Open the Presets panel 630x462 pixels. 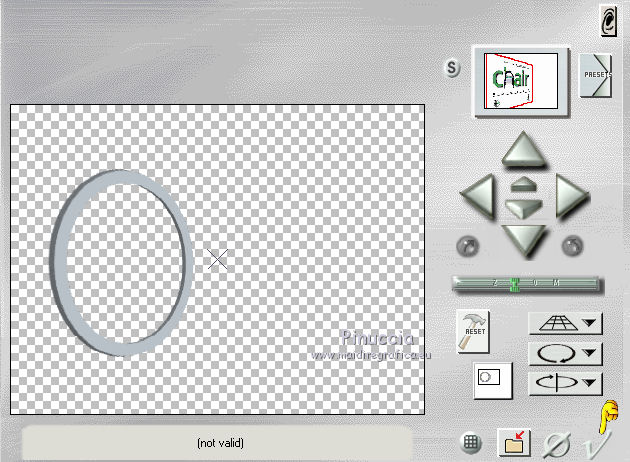pos(595,75)
